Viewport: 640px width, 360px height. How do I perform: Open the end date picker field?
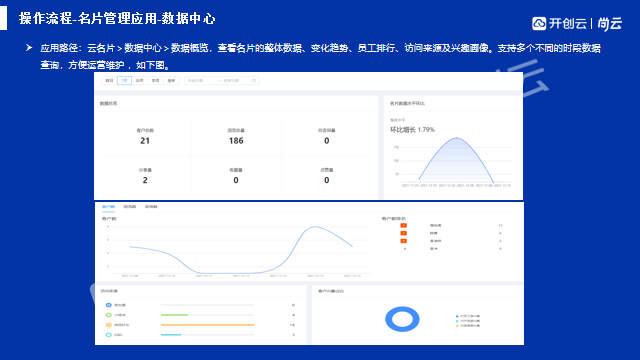[x=235, y=81]
